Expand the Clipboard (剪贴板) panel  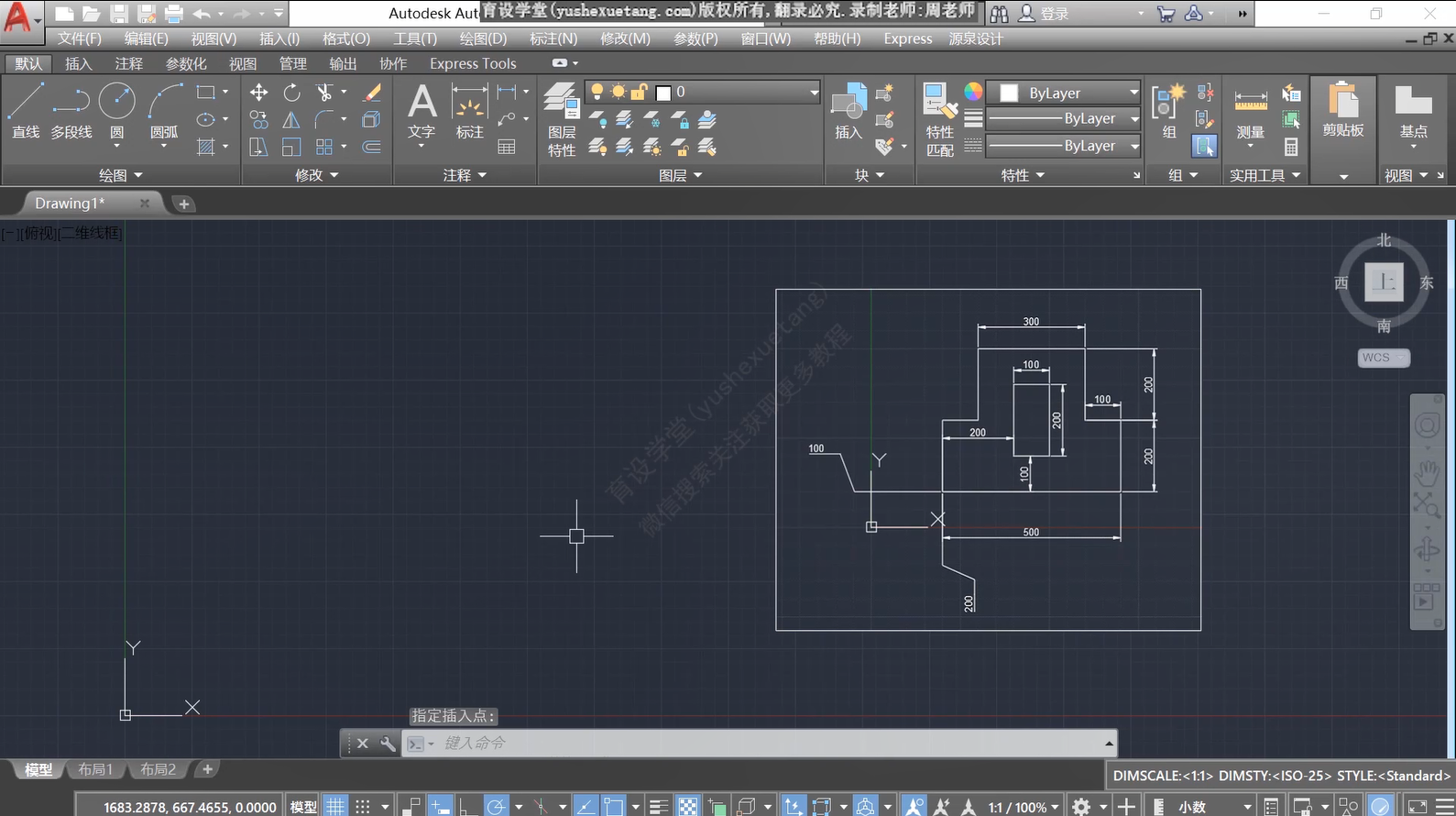[x=1343, y=176]
